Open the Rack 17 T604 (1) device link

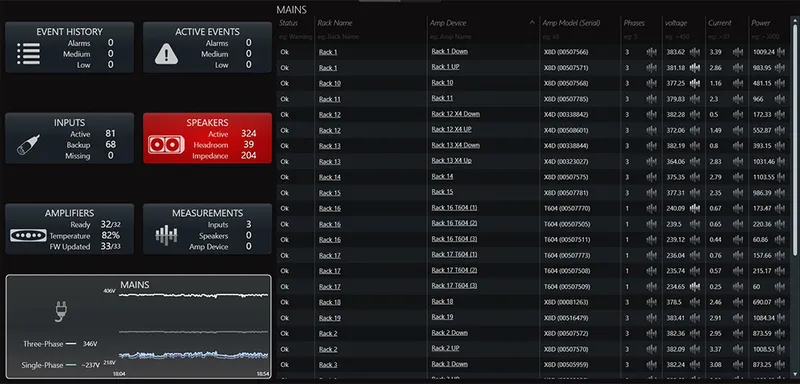click(x=454, y=254)
